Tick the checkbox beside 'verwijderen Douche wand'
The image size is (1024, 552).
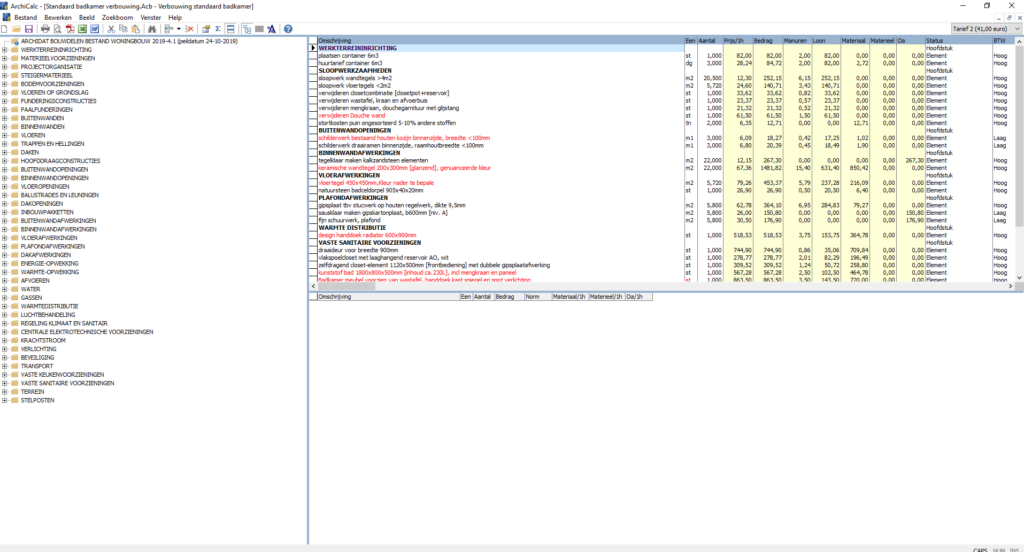click(x=313, y=116)
